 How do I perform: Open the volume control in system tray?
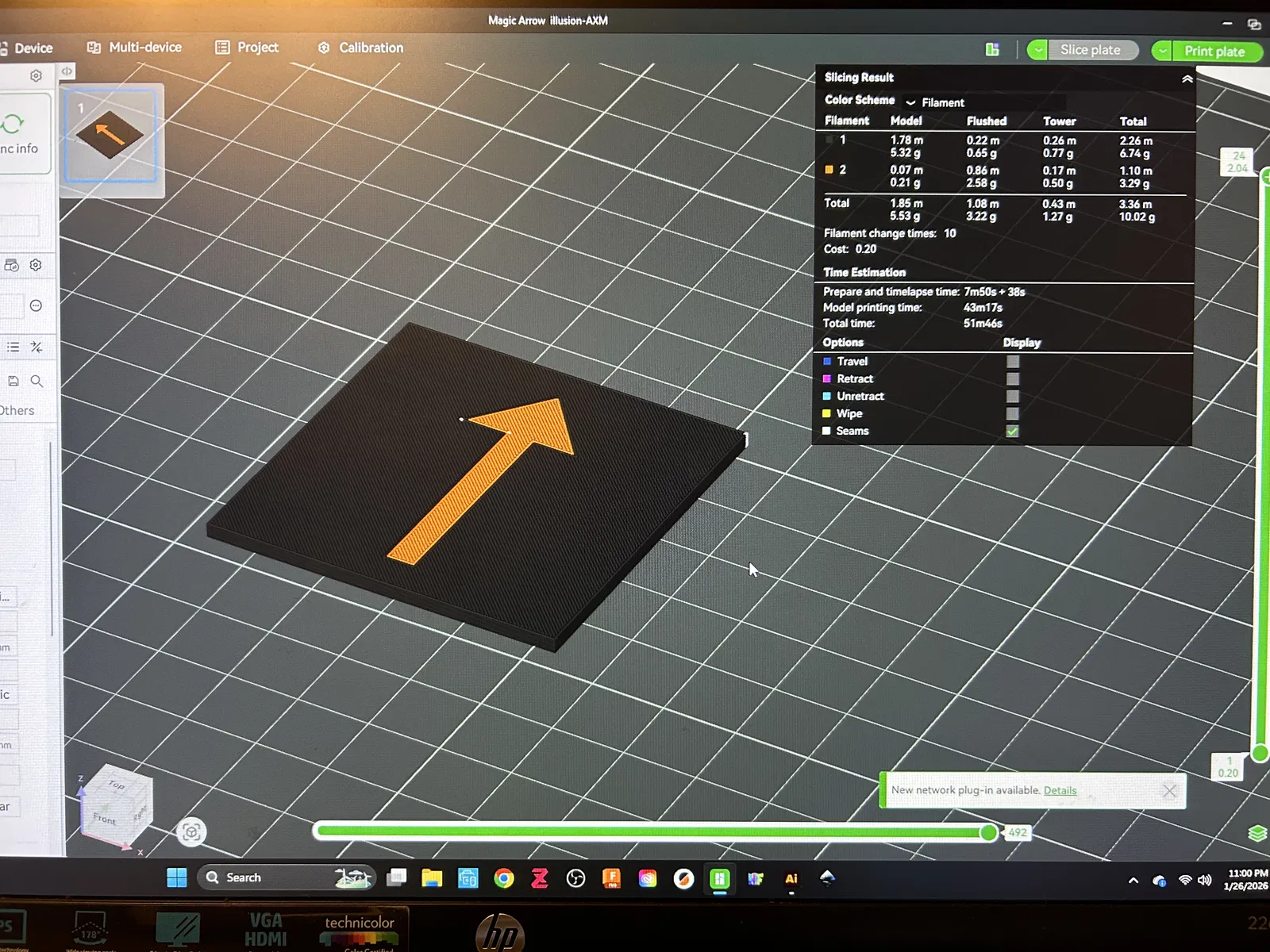coord(1205,880)
